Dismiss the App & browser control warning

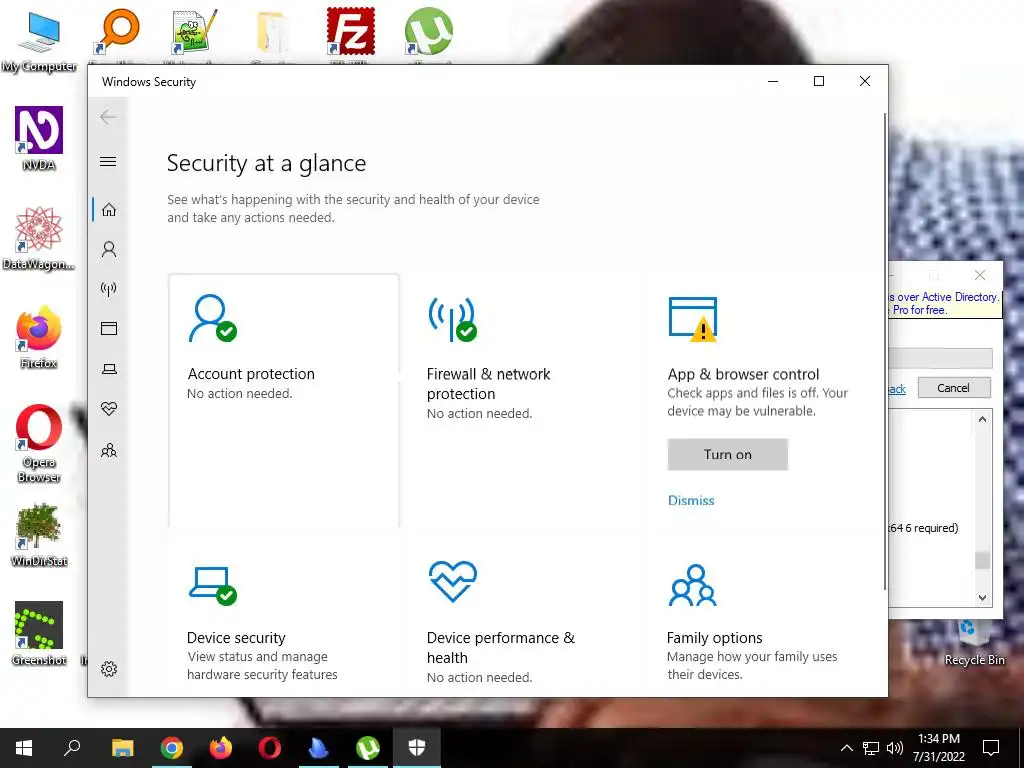[x=691, y=500]
